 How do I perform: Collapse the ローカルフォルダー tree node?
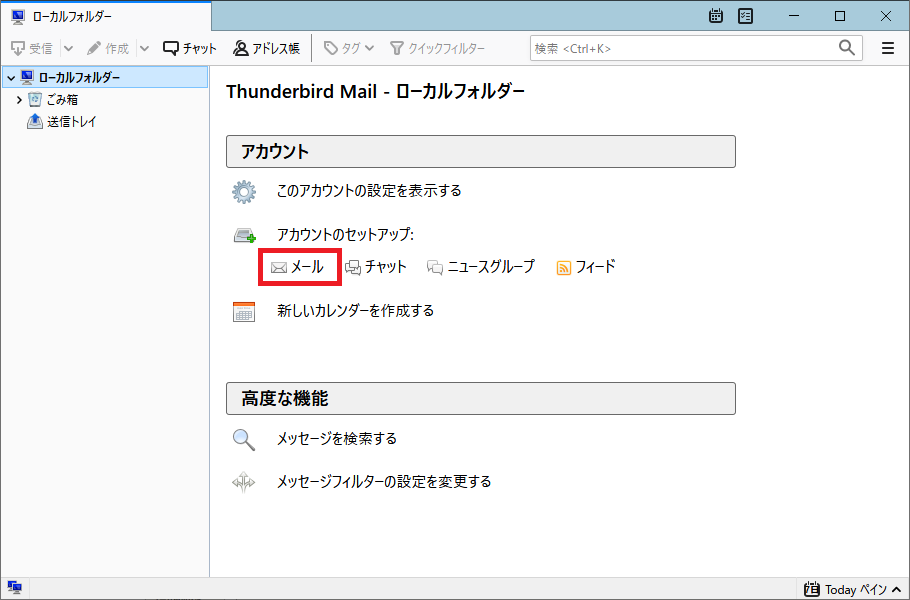[11, 77]
